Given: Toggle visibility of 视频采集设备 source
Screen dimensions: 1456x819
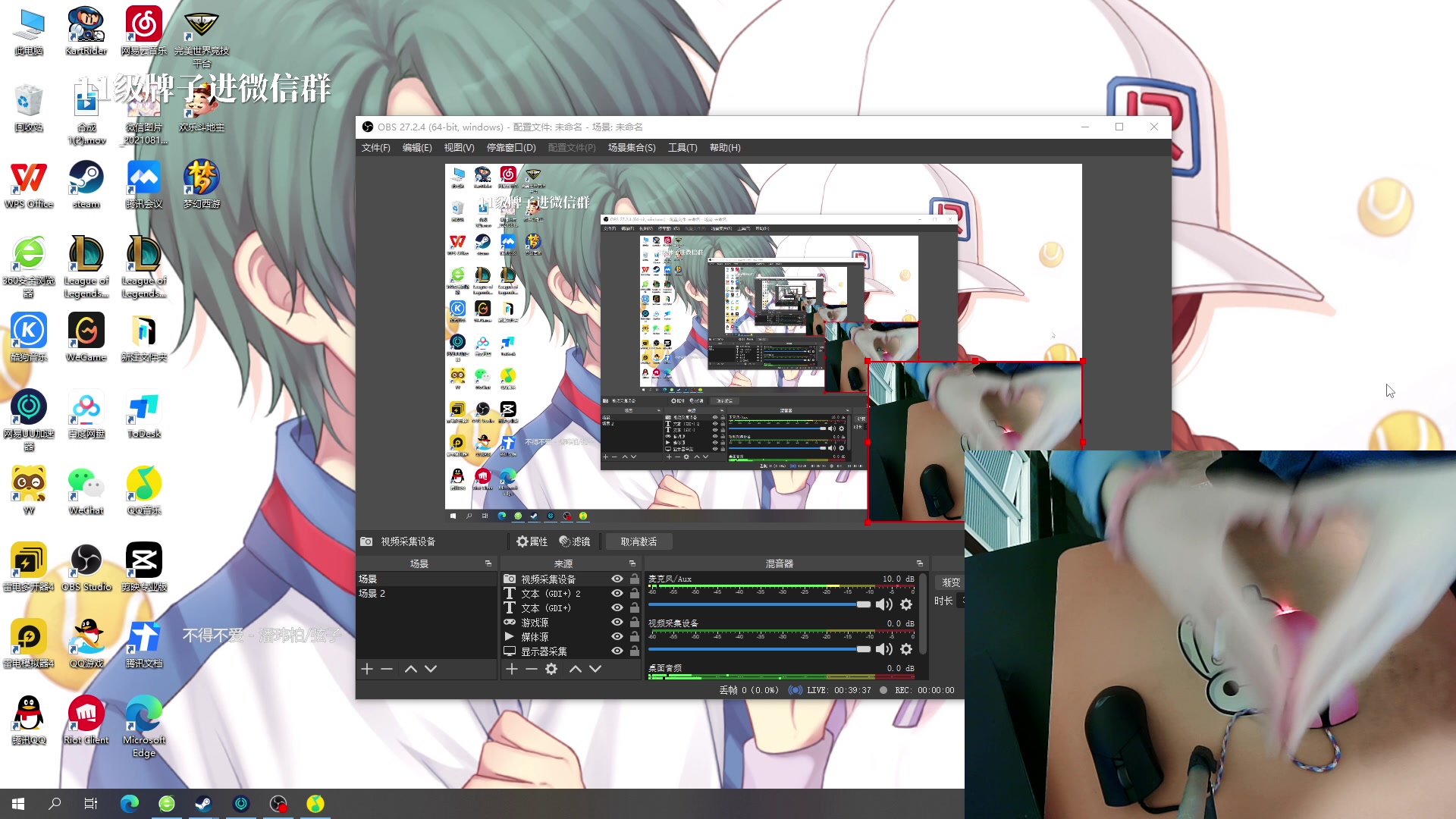Looking at the screenshot, I should (x=617, y=579).
